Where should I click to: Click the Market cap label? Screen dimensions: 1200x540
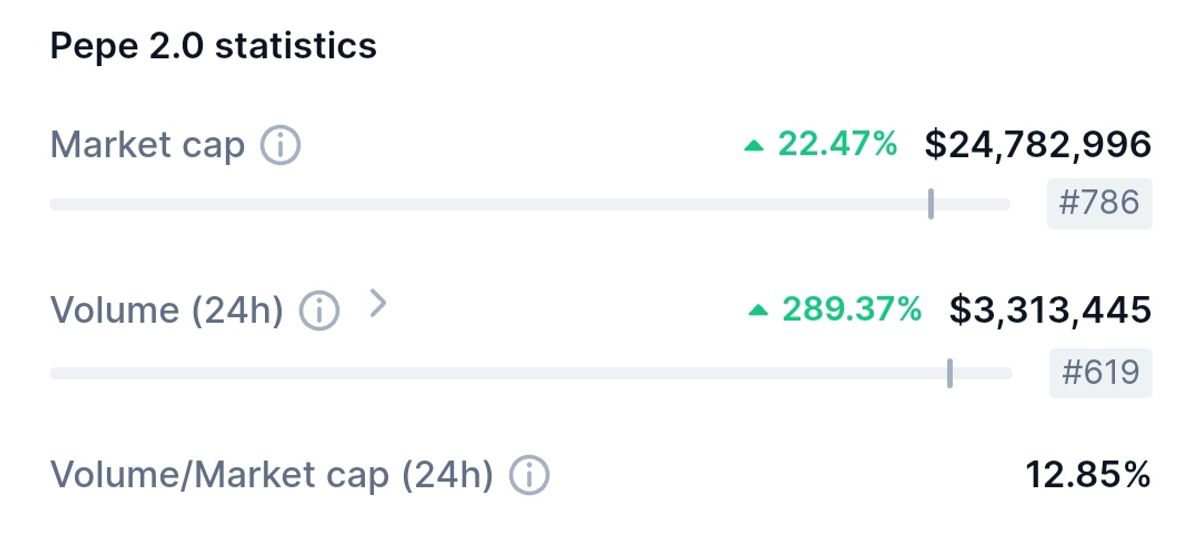pyautogui.click(x=148, y=146)
